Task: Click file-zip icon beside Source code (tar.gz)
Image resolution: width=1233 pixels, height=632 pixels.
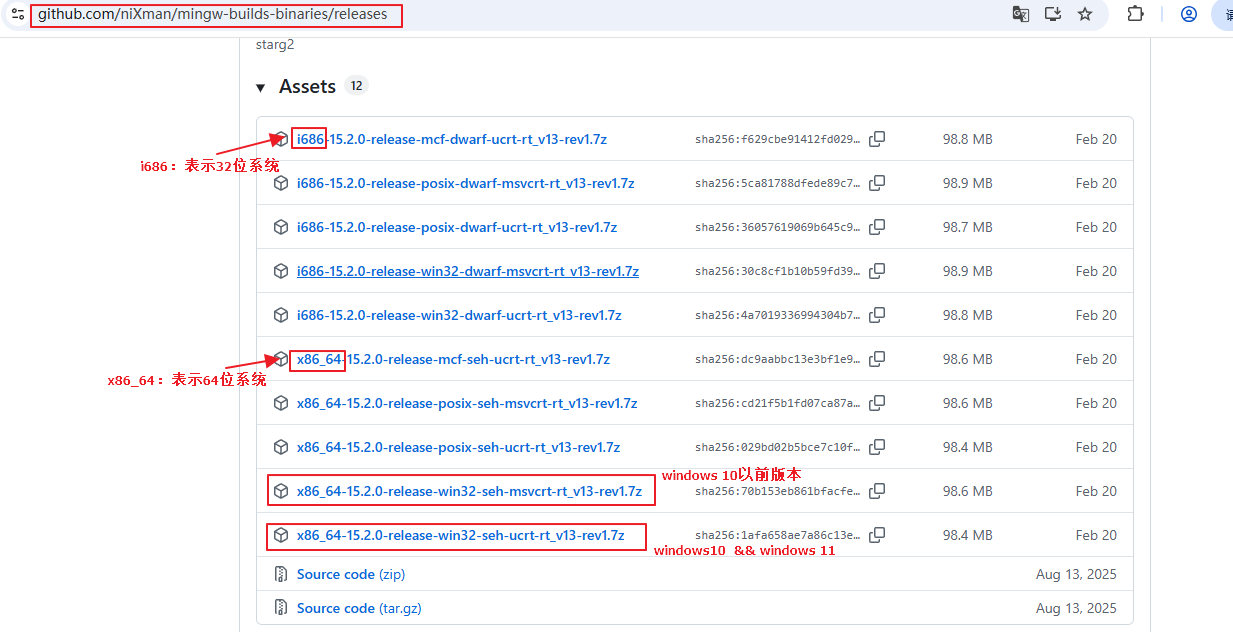Action: tap(281, 608)
